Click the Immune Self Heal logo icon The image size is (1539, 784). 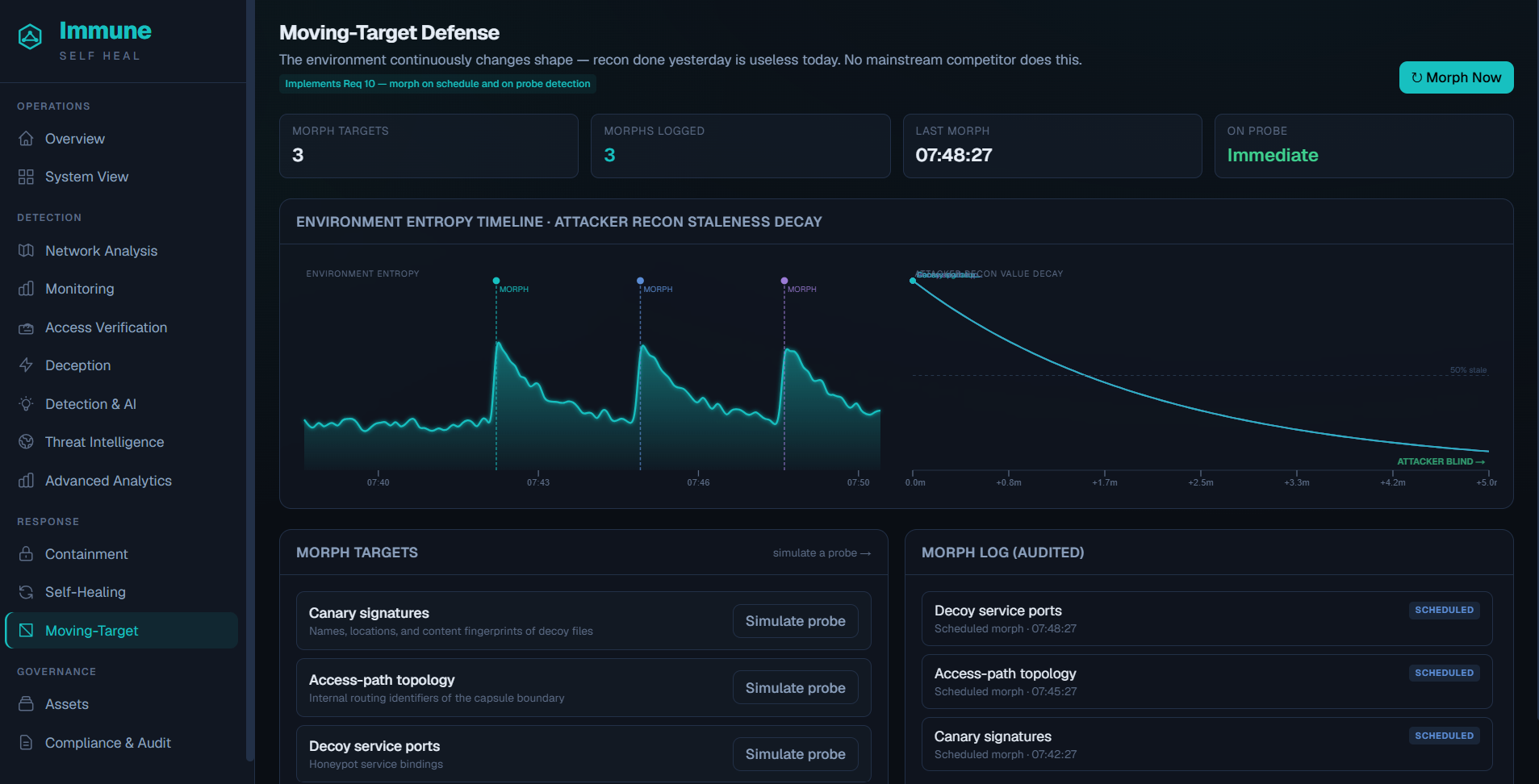(x=30, y=36)
